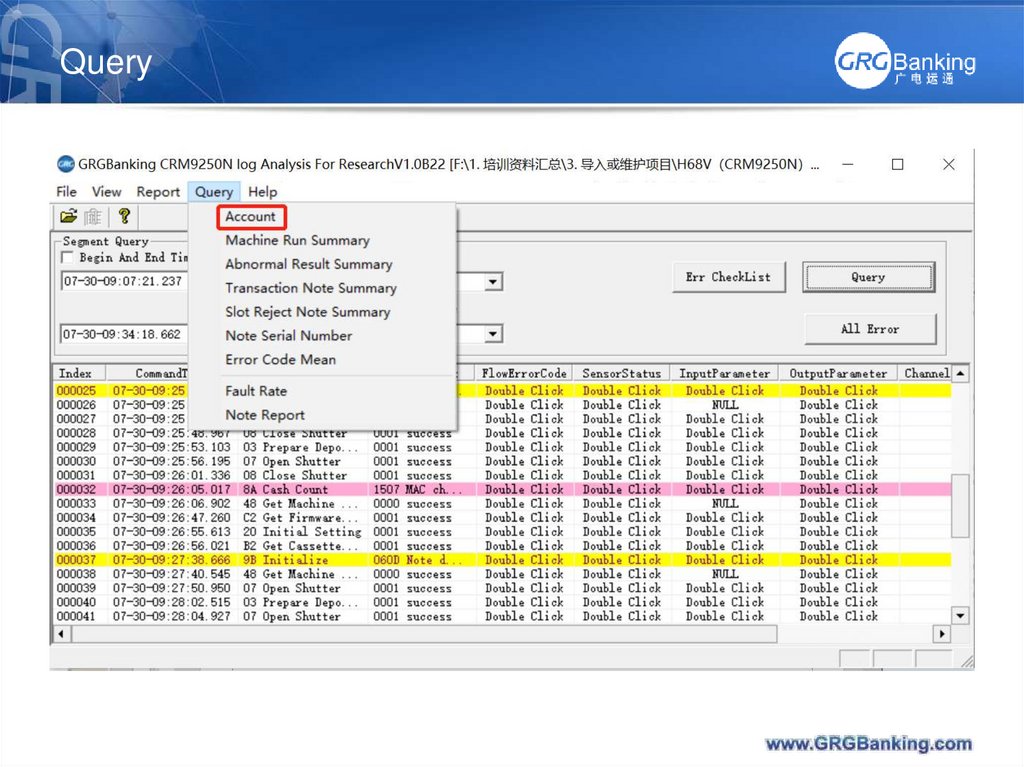The height and width of the screenshot is (767, 1024).
Task: Minimize the log analysis window
Action: [848, 164]
